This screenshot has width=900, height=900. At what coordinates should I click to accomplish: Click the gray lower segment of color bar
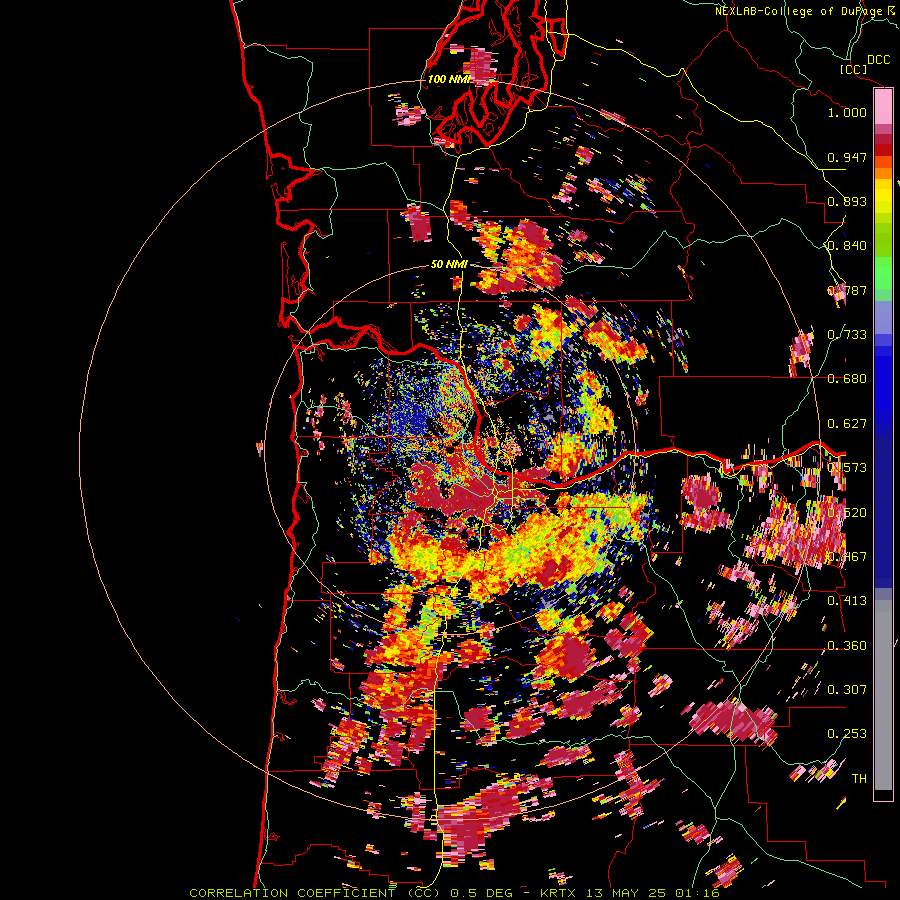[x=883, y=695]
